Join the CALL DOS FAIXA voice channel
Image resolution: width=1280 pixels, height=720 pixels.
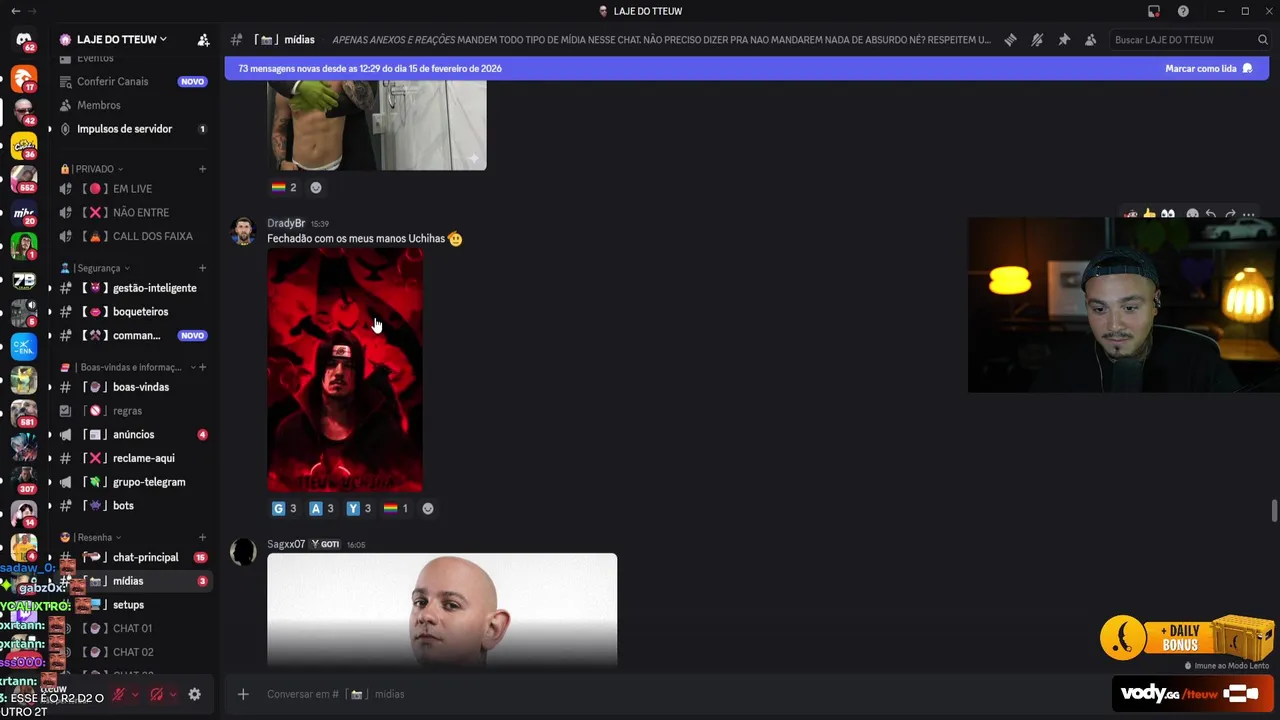(x=134, y=236)
